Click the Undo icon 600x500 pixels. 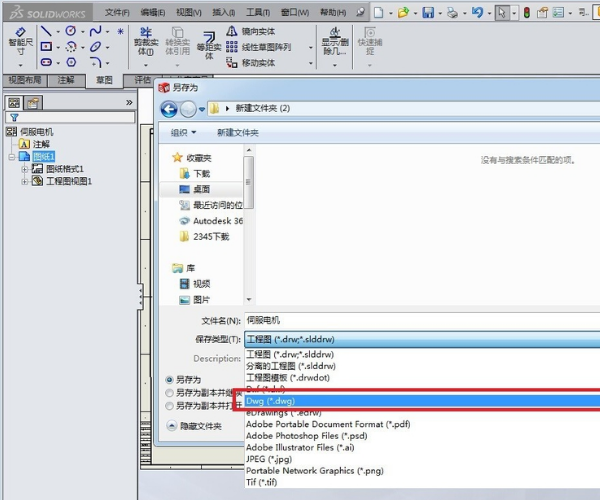click(x=477, y=13)
